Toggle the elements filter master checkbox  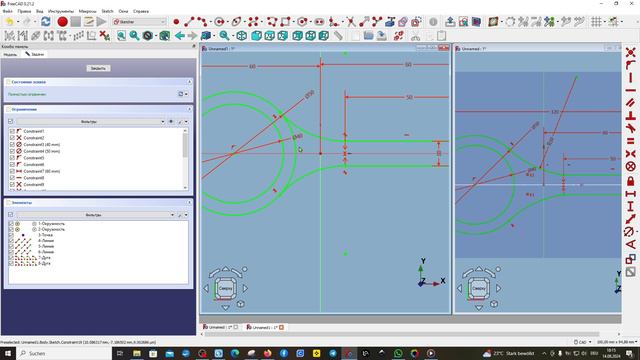pos(11,214)
